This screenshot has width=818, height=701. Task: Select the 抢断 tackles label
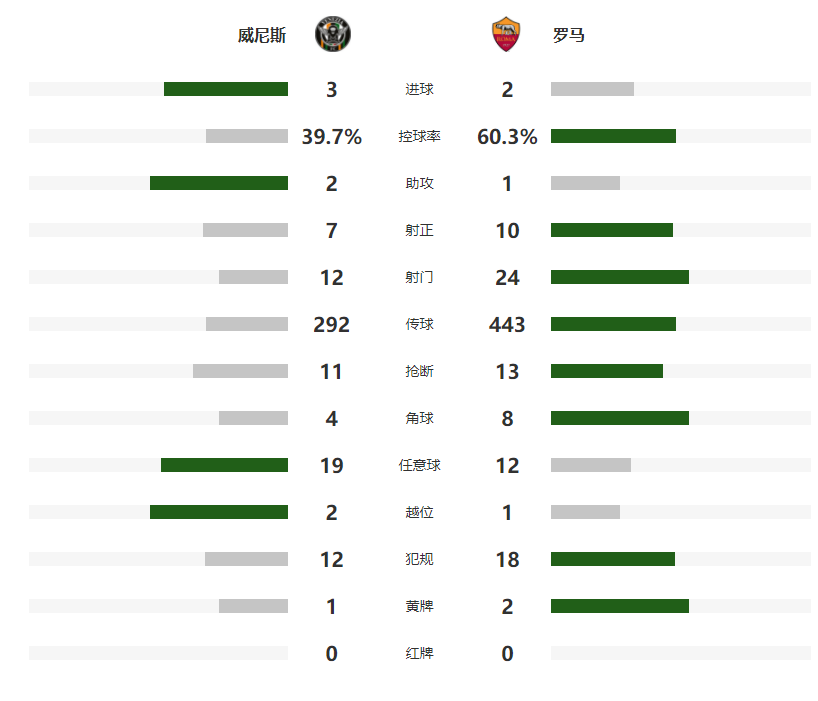(x=419, y=371)
